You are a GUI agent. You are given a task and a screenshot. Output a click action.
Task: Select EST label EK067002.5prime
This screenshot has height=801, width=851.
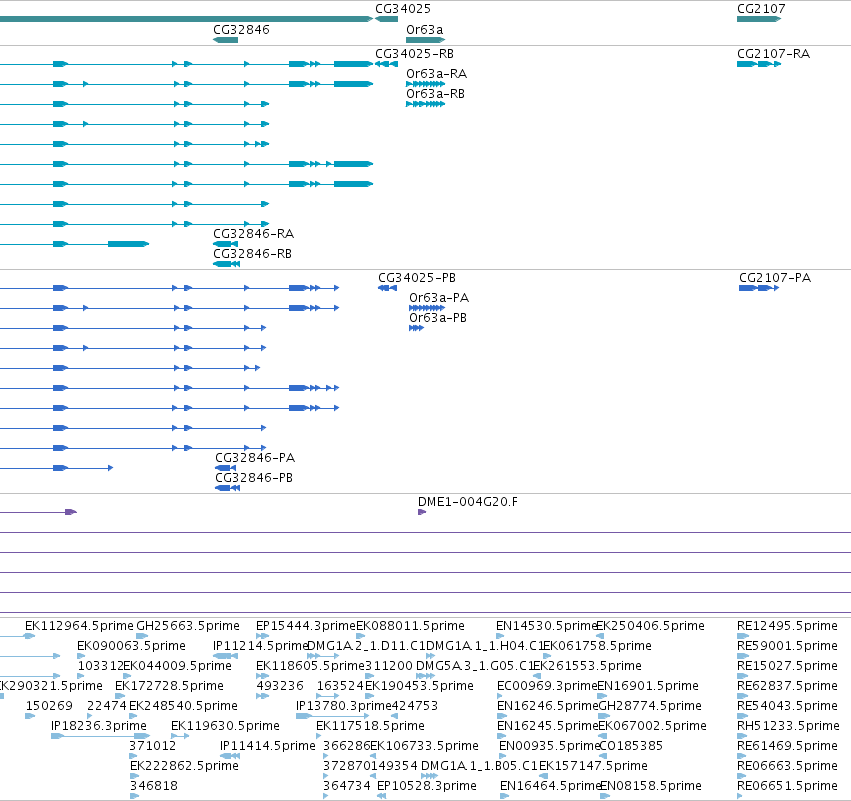[x=652, y=726]
